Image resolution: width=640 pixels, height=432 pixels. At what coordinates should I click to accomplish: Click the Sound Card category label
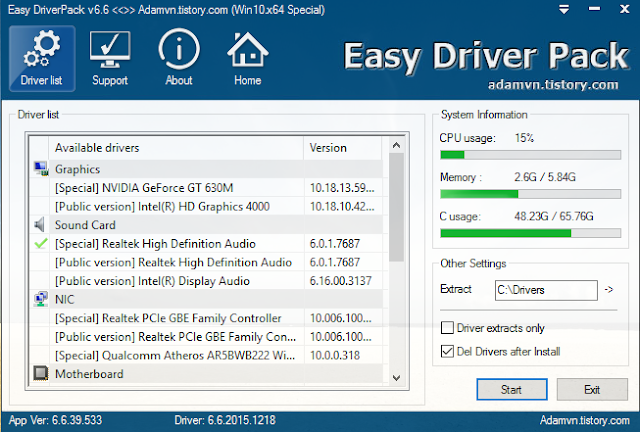coord(85,225)
